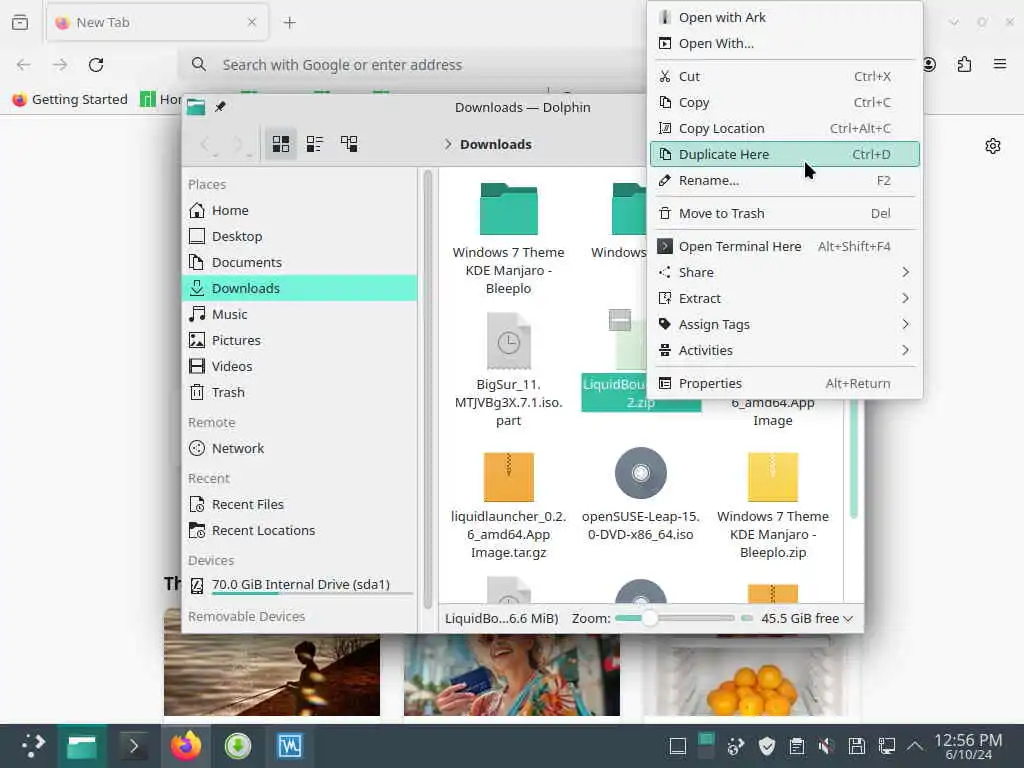The image size is (1024, 768).
Task: Expand the Activities submenu
Action: click(784, 351)
